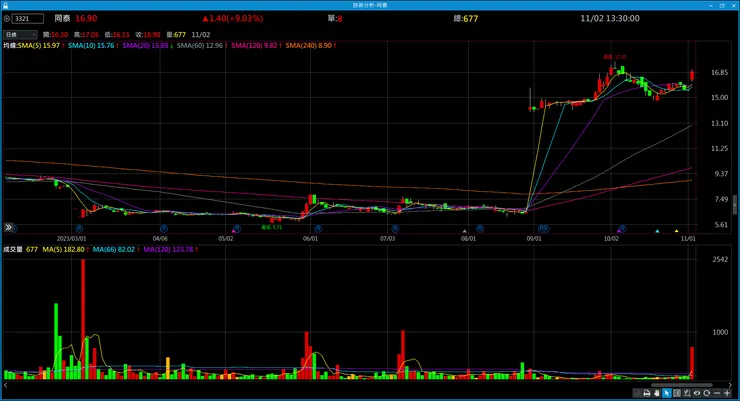Click the left scroll arrow under volume
Image resolution: width=740 pixels, height=401 pixels.
pos(6,385)
